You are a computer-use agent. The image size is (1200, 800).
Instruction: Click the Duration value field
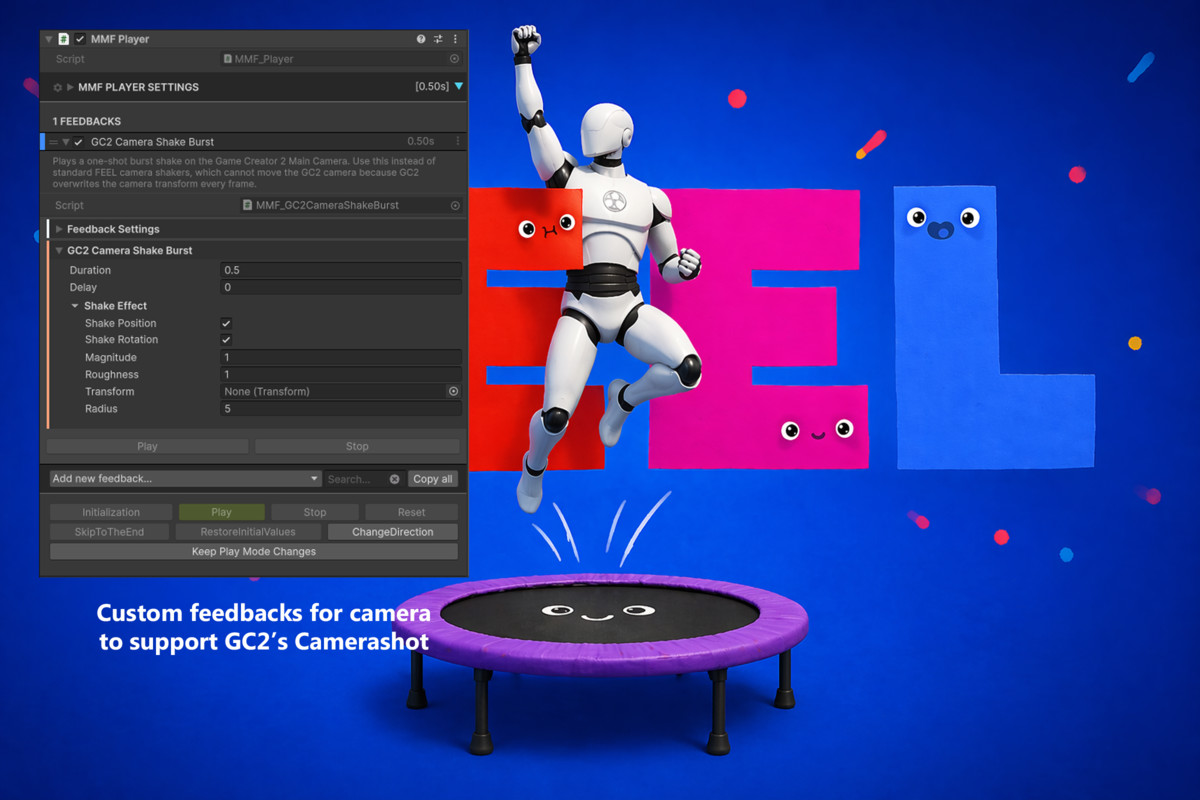[x=341, y=271]
